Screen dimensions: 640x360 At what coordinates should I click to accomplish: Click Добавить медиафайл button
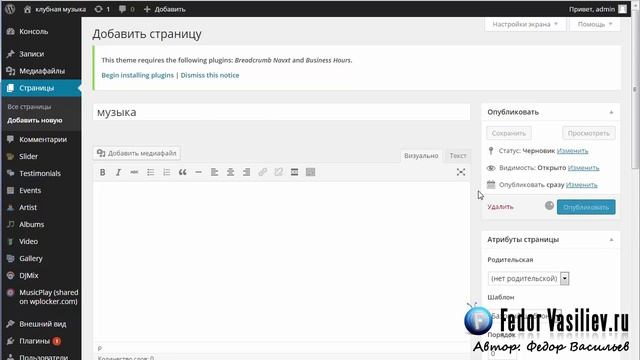pyautogui.click(x=137, y=153)
